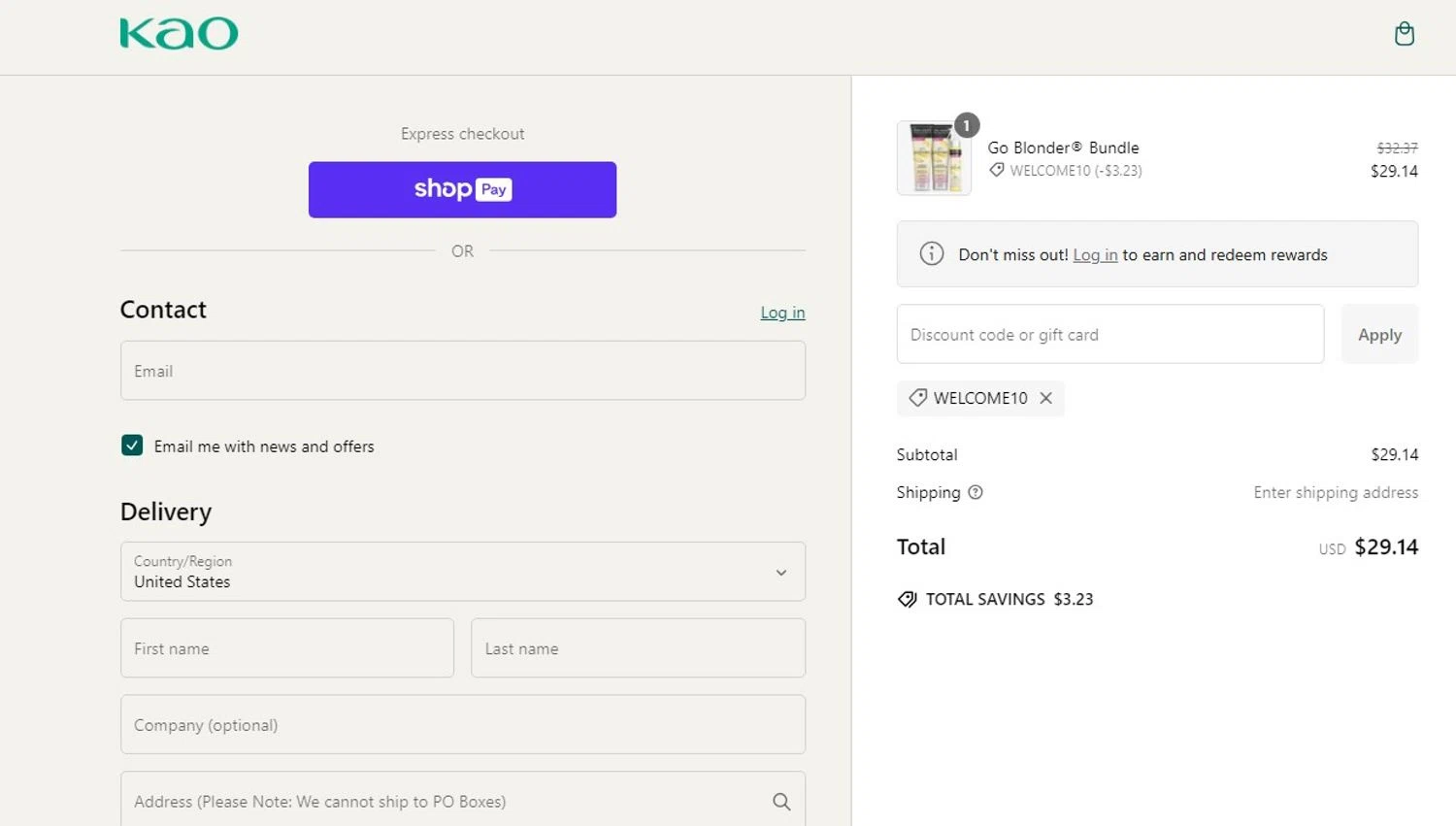Uncheck Email me with news and offers
This screenshot has width=1456, height=826.
tap(132, 446)
